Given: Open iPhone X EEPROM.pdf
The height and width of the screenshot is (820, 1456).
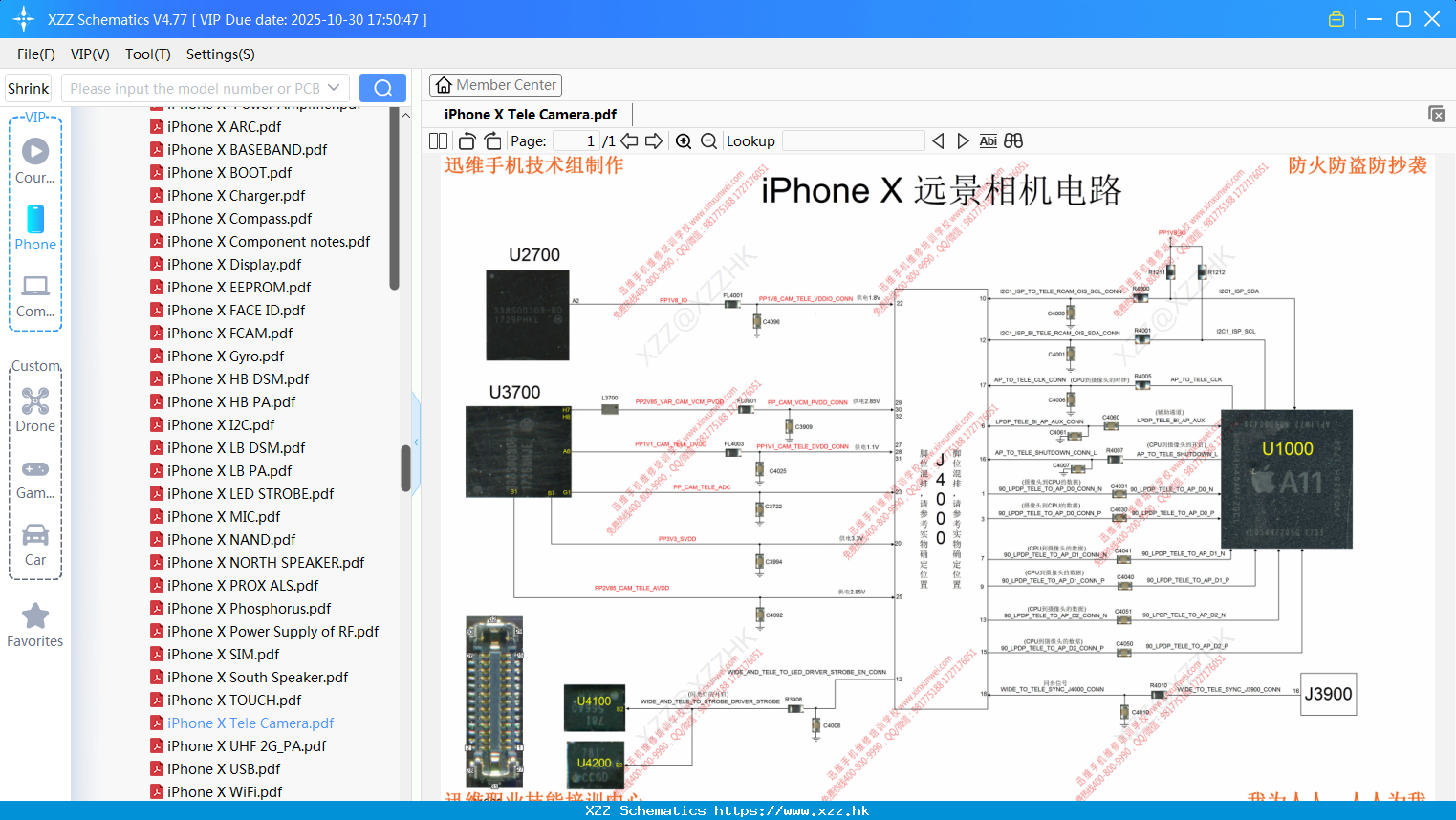Looking at the screenshot, I should tap(239, 288).
